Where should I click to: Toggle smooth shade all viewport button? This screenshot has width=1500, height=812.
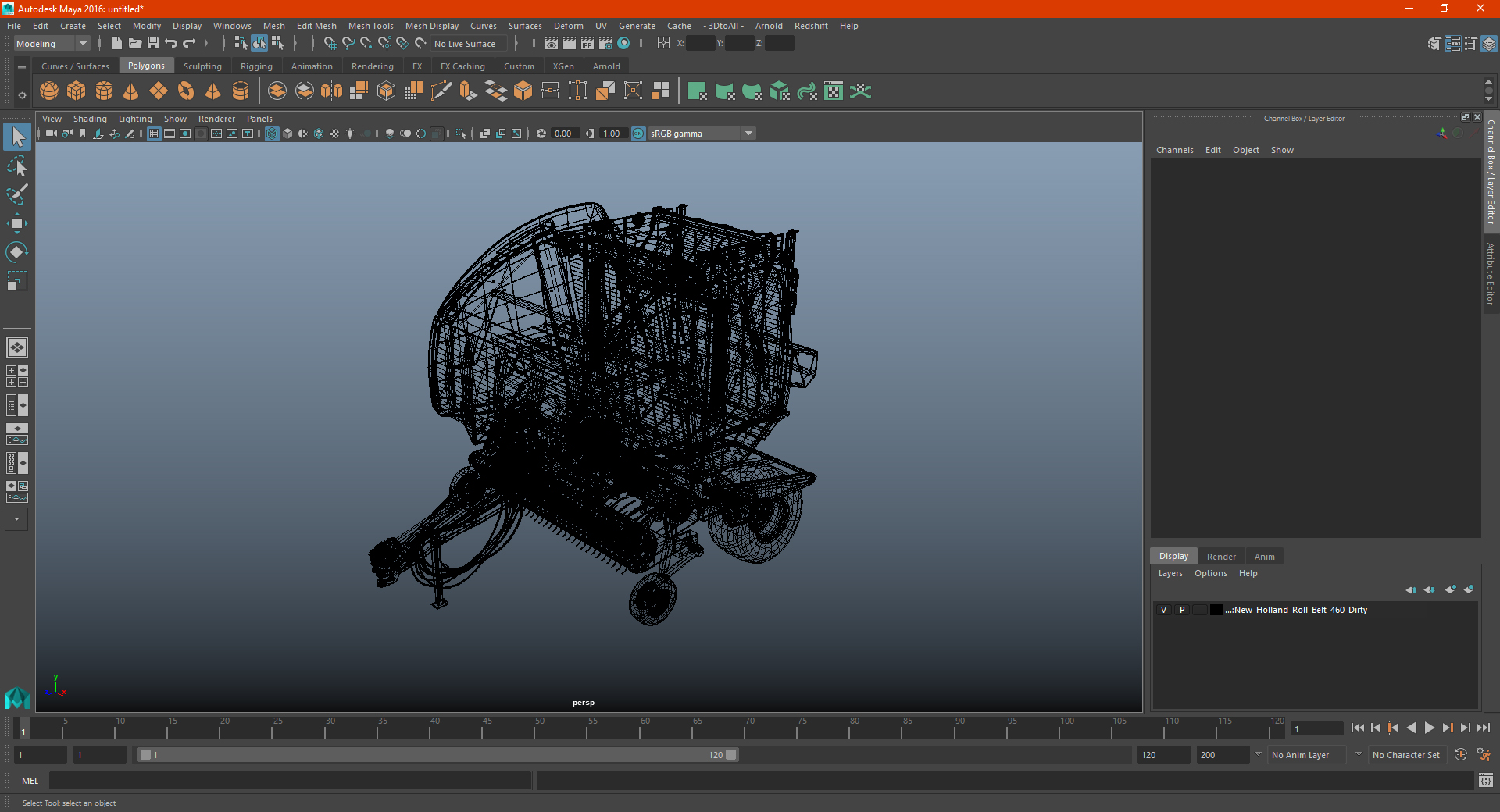287,134
